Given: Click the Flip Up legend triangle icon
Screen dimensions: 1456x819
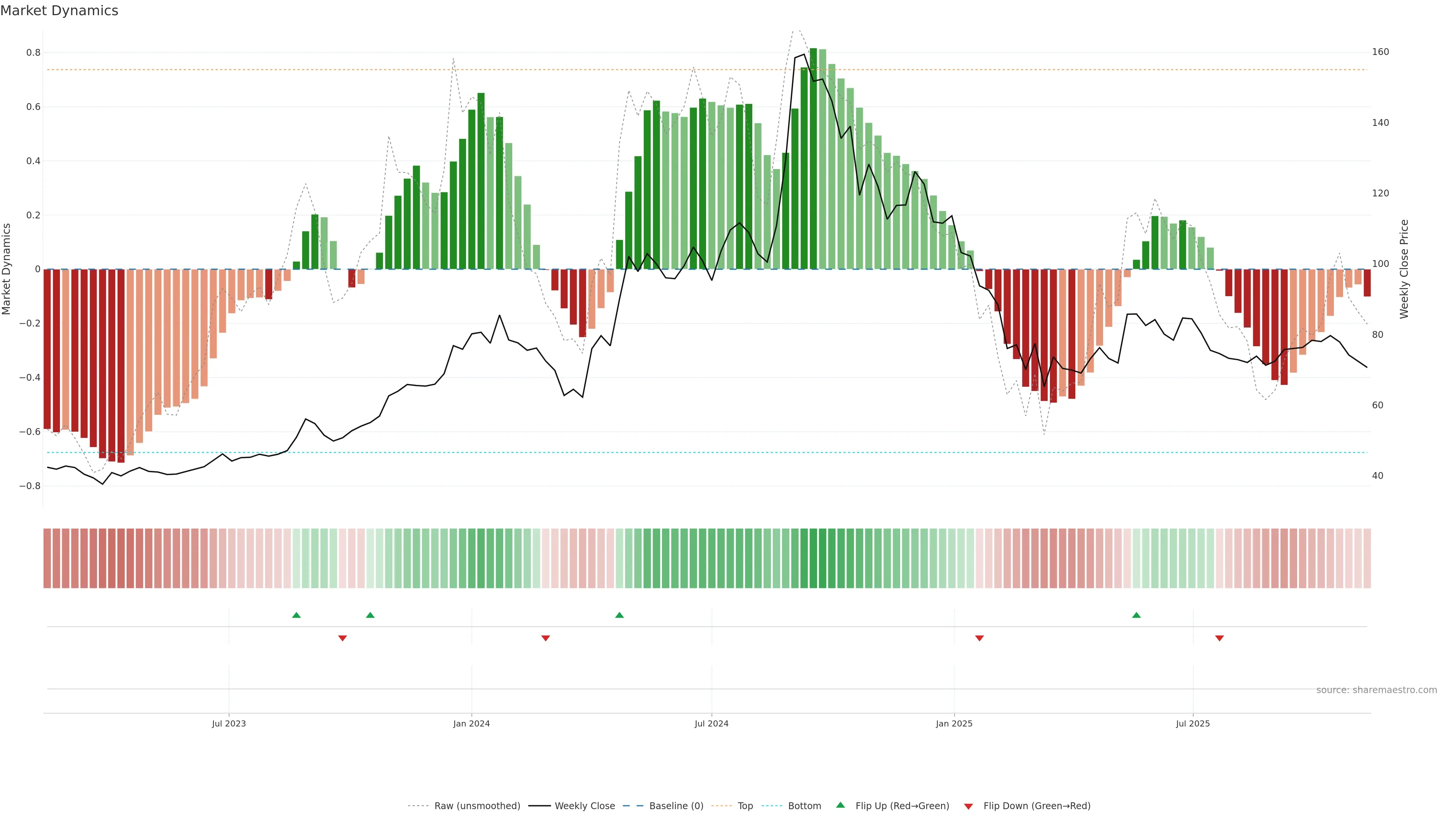Looking at the screenshot, I should pyautogui.click(x=841, y=805).
